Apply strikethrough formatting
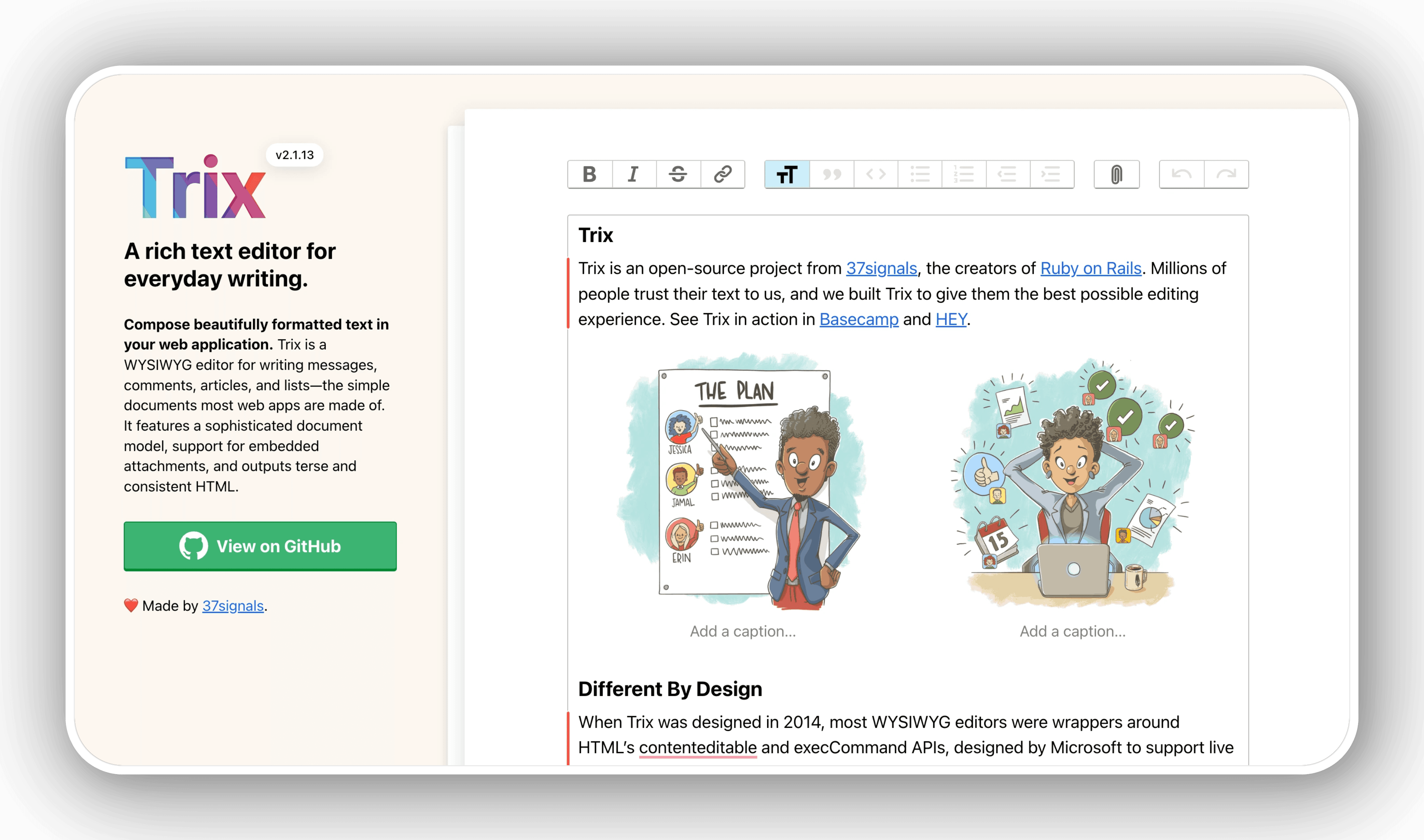The height and width of the screenshot is (840, 1424). pyautogui.click(x=678, y=175)
